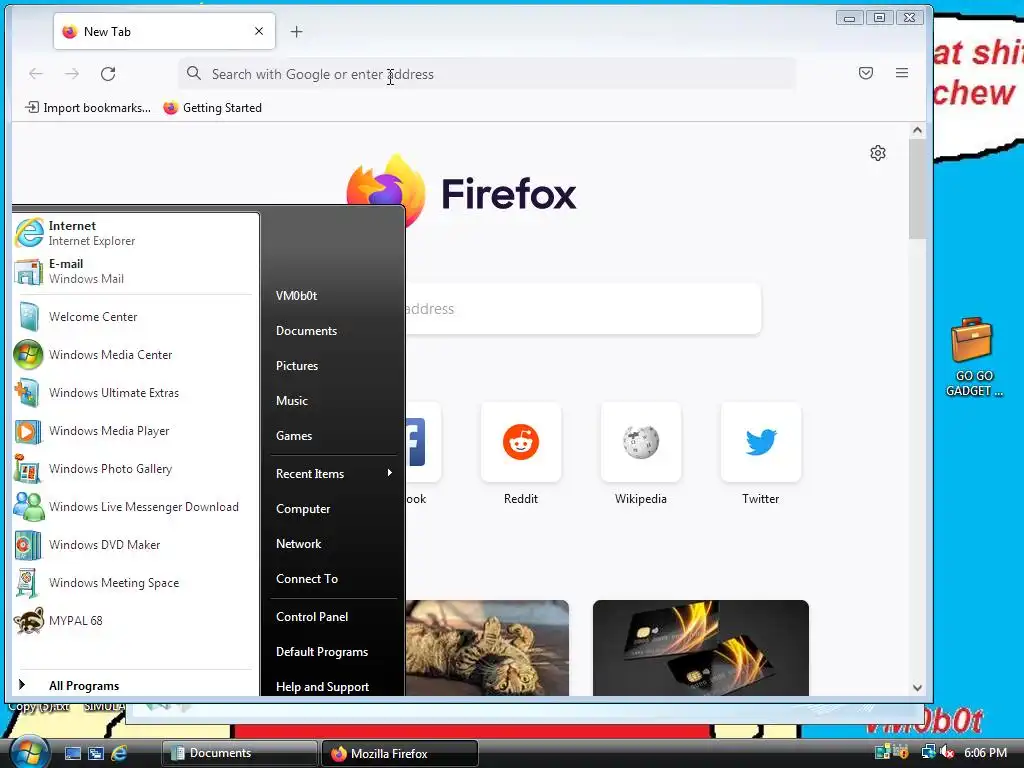Screen dimensions: 1024x768
Task: Open Windows Meeting Space
Action: pos(134,583)
